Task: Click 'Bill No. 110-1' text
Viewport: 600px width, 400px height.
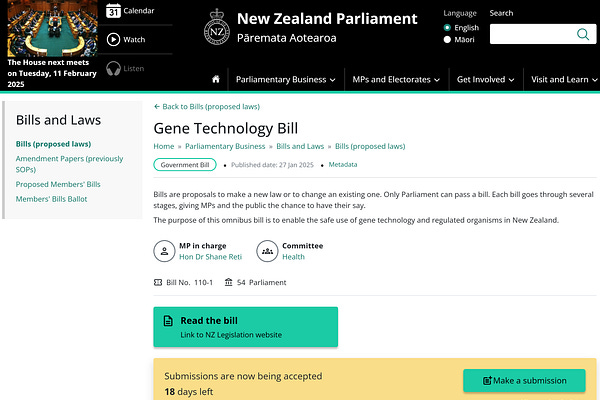Action: coord(189,282)
